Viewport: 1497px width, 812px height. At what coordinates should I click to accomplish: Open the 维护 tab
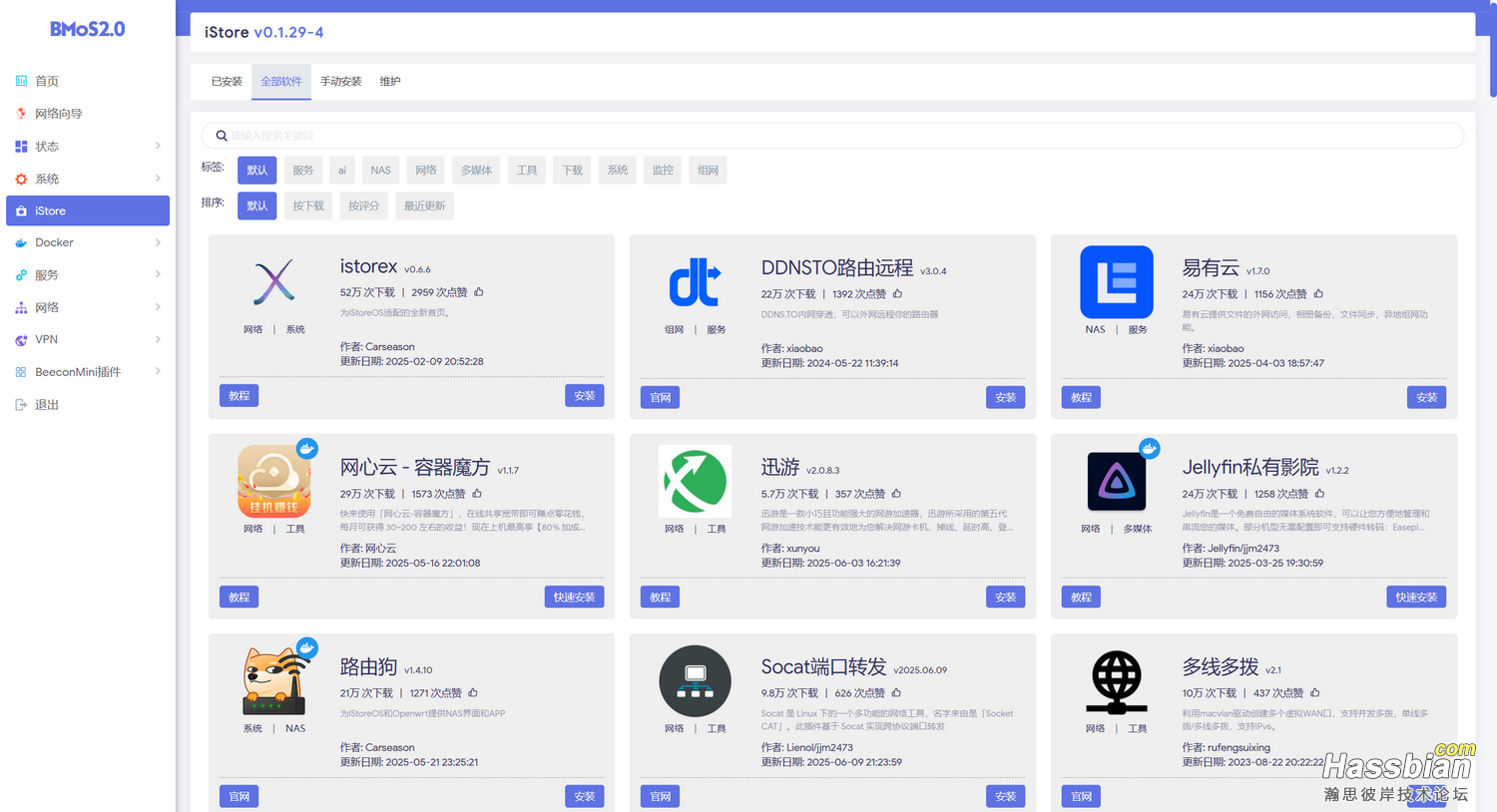tap(390, 82)
